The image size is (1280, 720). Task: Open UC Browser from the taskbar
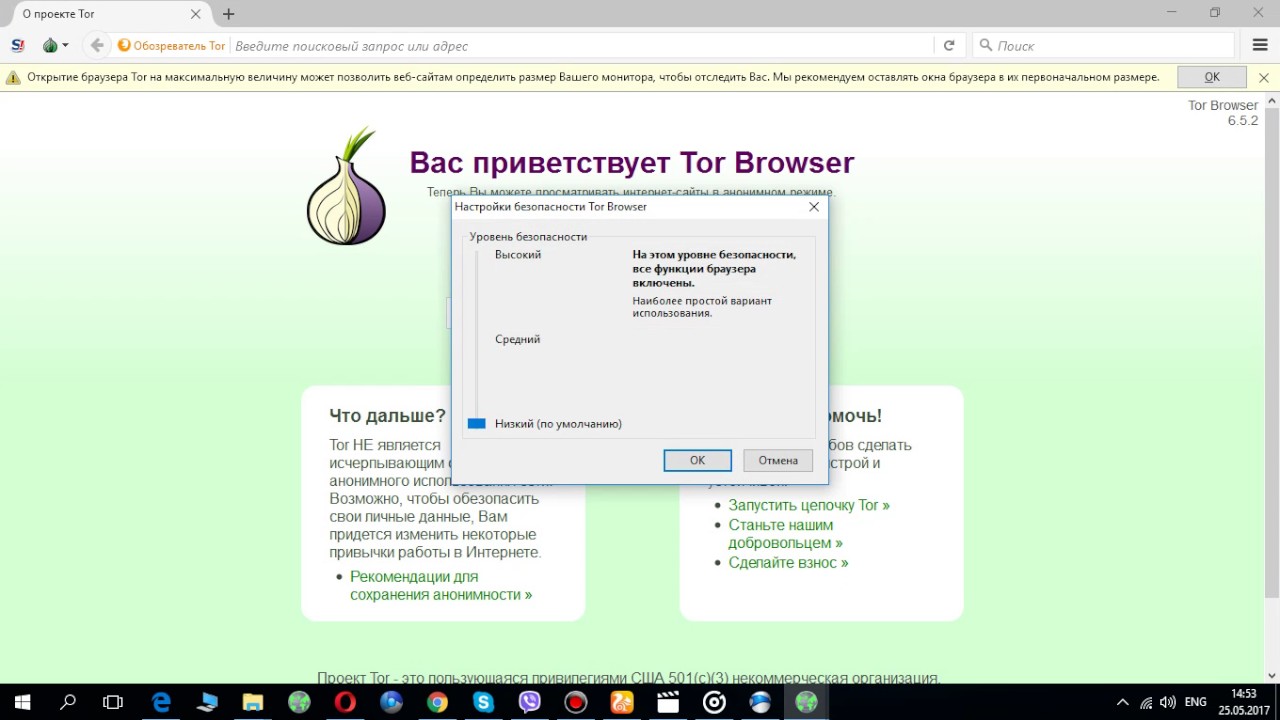(622, 702)
